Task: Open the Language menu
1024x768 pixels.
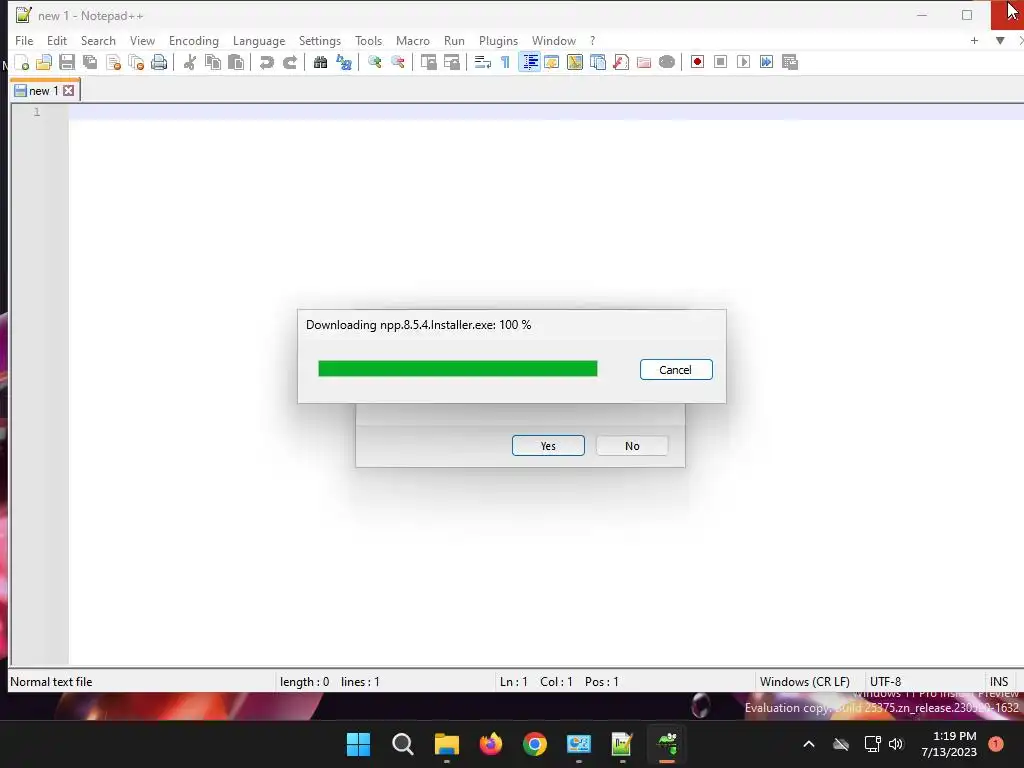Action: [259, 40]
